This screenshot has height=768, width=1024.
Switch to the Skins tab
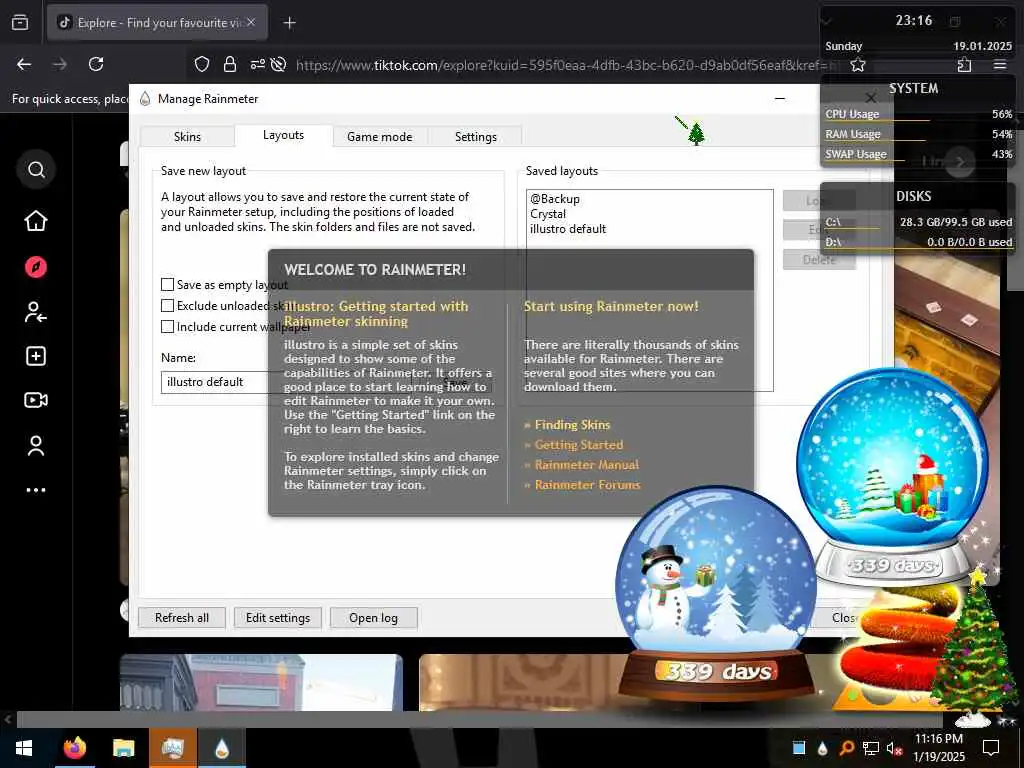187,136
